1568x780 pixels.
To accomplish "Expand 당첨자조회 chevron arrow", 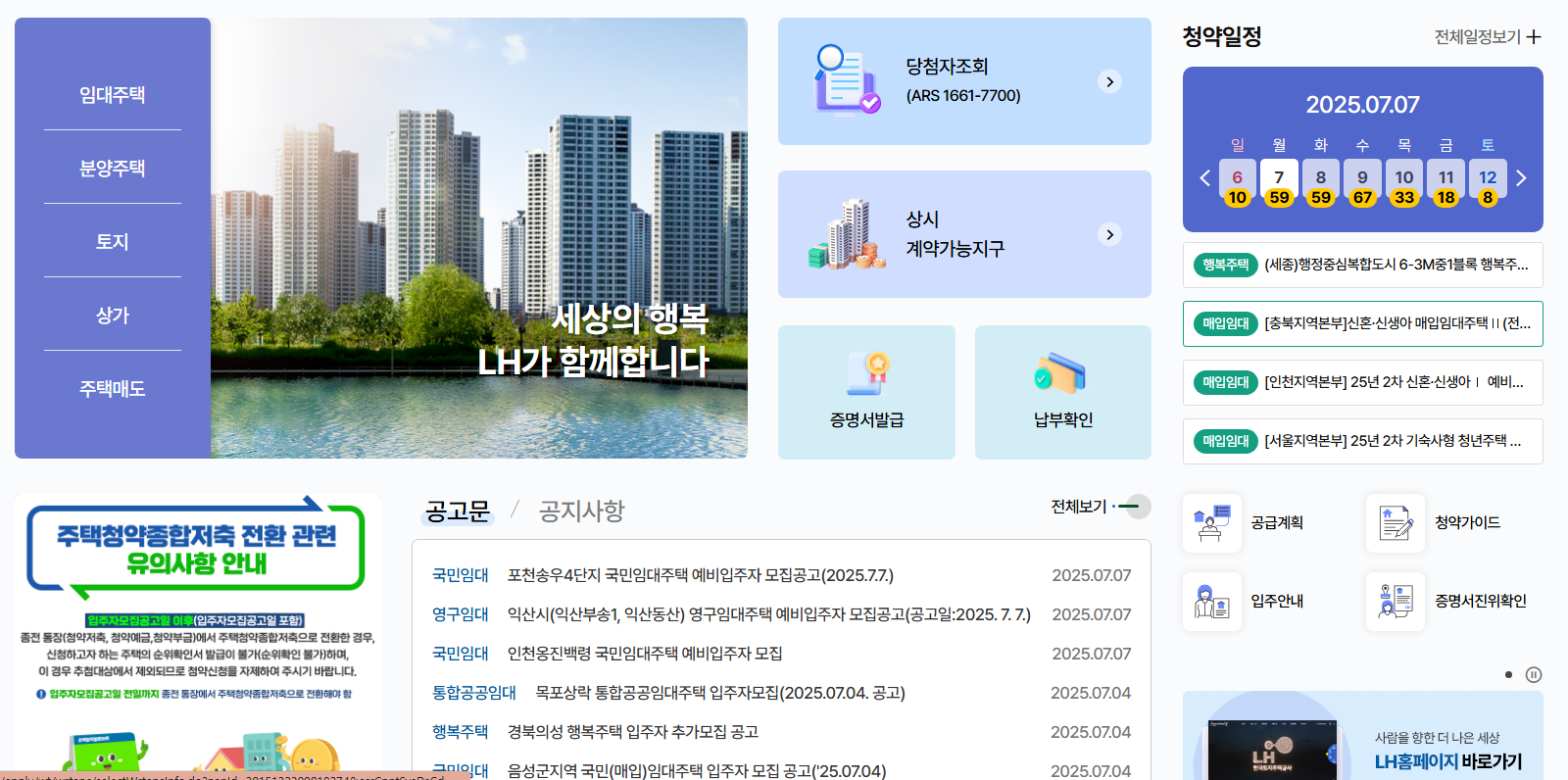I will (1109, 81).
